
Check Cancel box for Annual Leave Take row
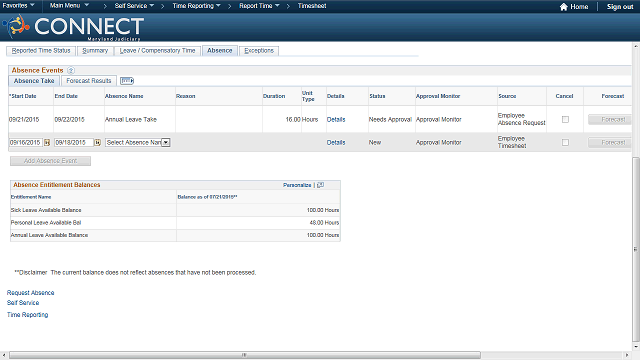pyautogui.click(x=565, y=120)
